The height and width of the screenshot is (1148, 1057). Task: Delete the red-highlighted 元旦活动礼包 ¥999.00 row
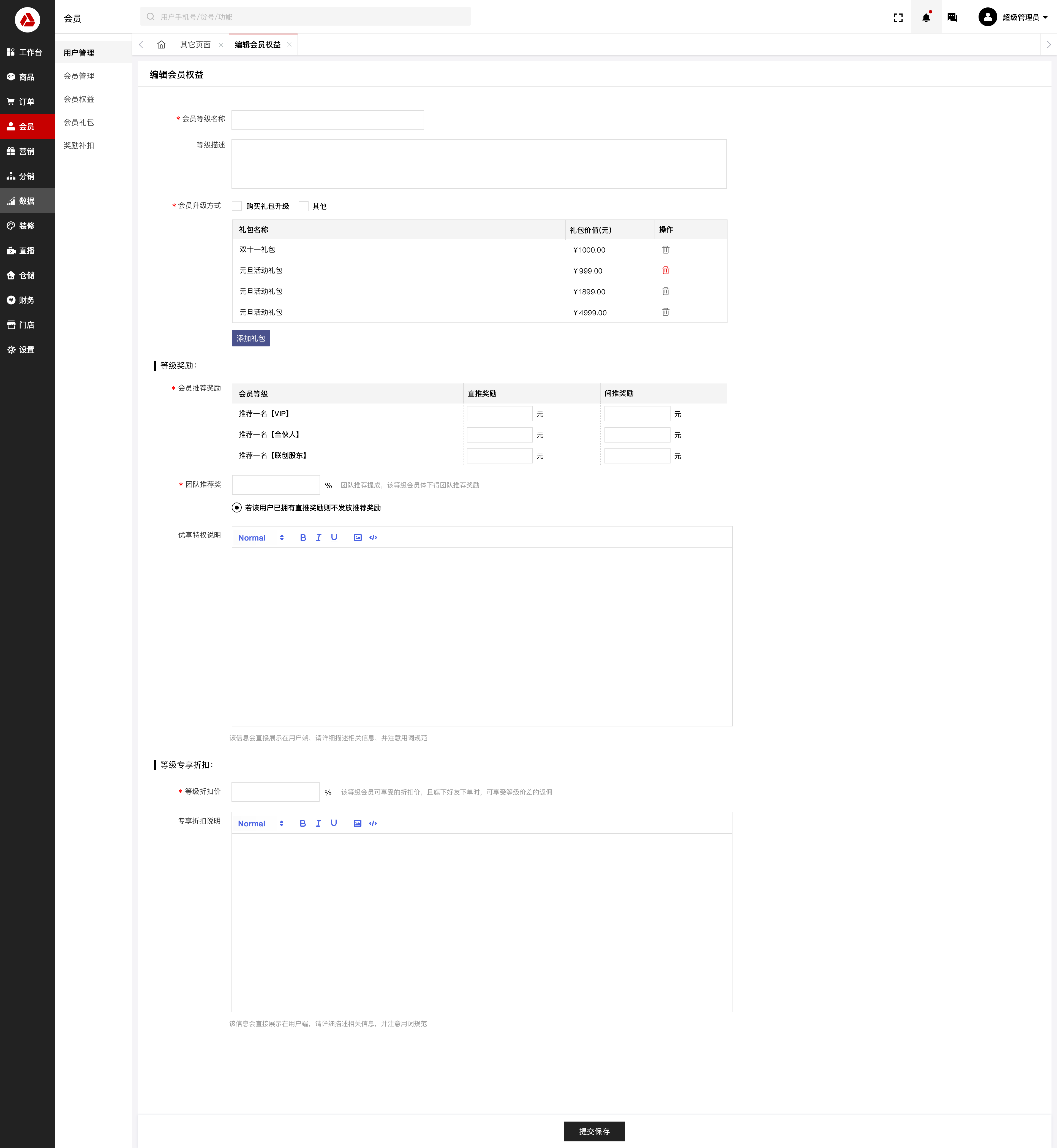[665, 271]
